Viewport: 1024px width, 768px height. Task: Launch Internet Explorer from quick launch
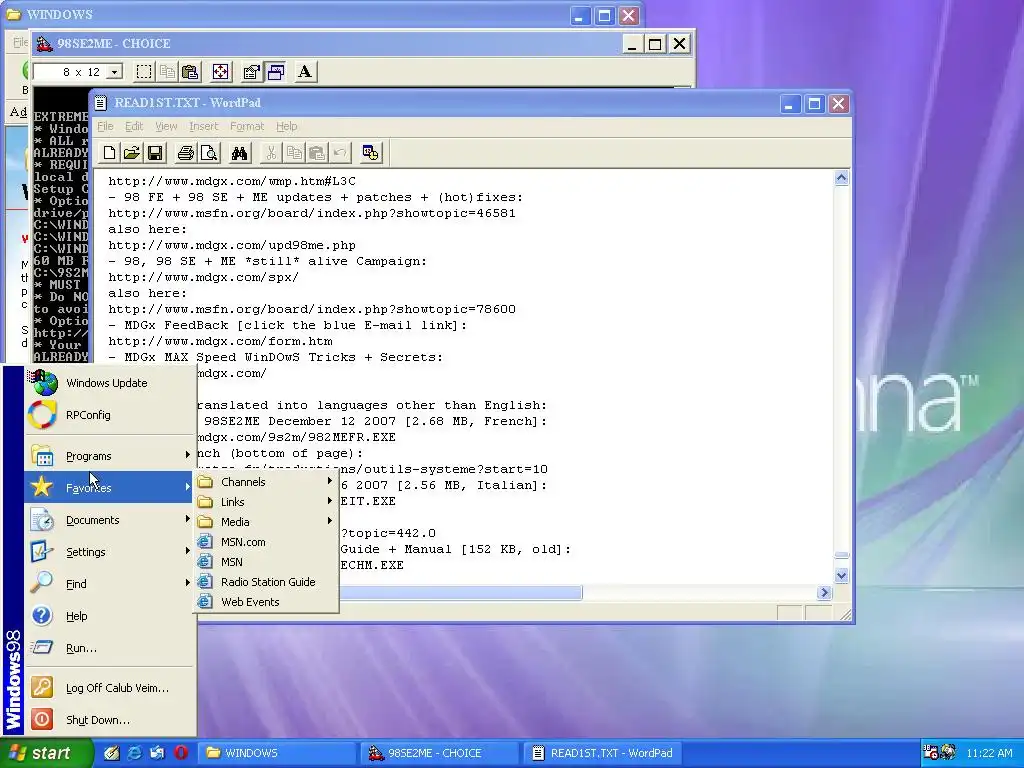click(x=135, y=753)
